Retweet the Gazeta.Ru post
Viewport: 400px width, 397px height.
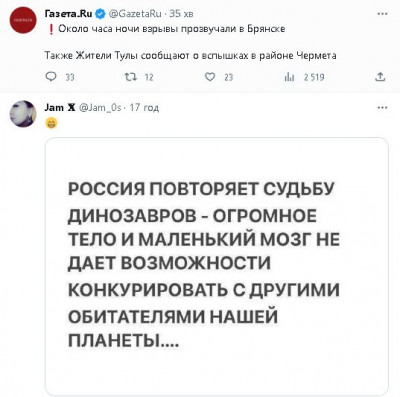click(129, 77)
